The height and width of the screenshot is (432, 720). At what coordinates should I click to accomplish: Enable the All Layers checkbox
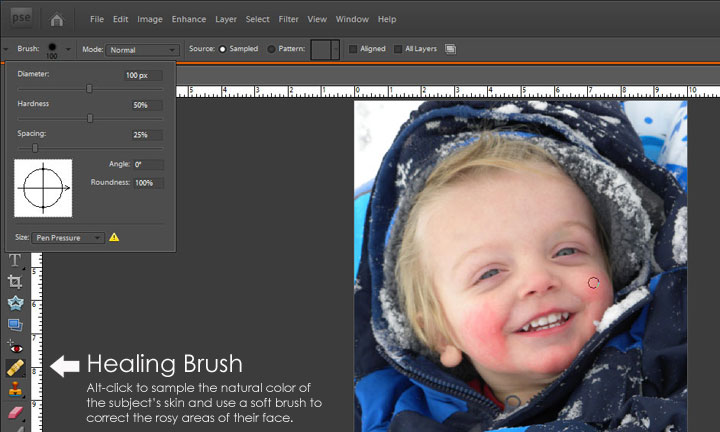(x=398, y=49)
